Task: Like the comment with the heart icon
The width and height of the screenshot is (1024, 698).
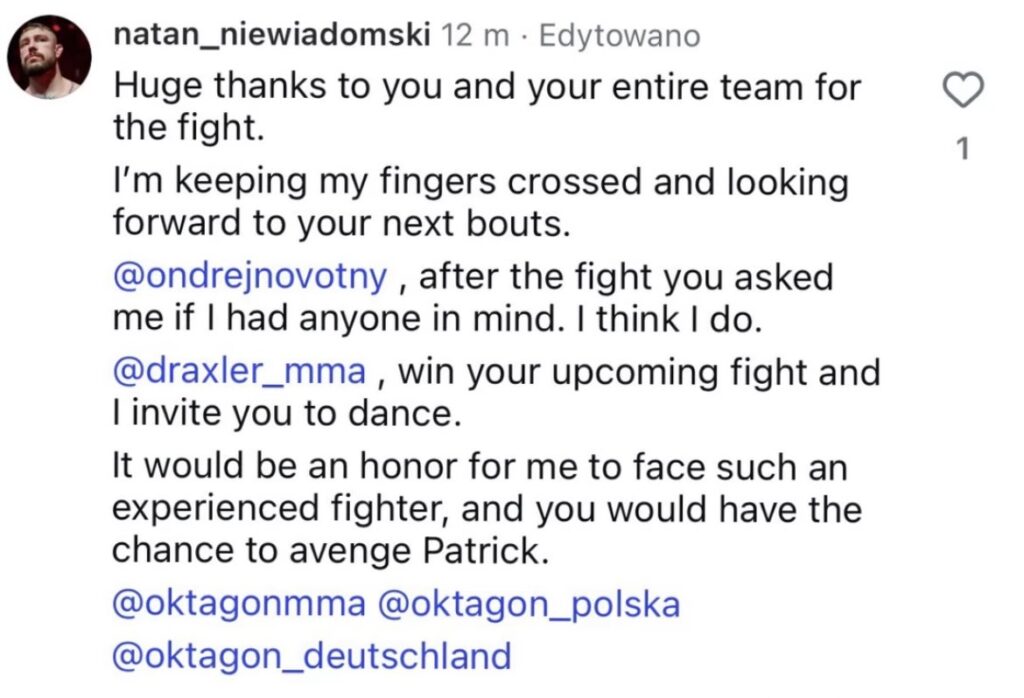Action: (x=963, y=93)
